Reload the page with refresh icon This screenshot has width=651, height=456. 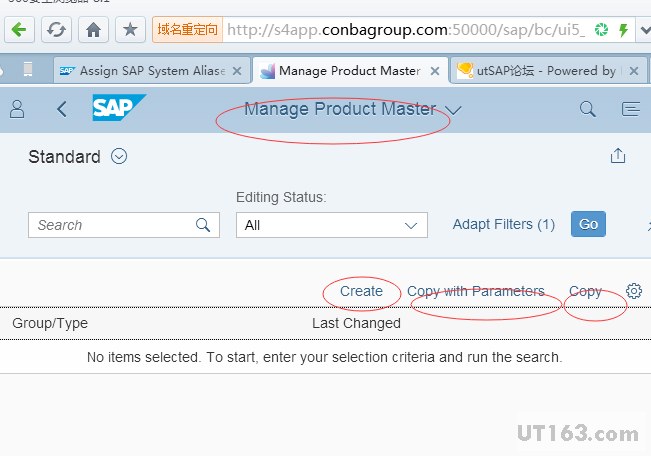point(56,29)
